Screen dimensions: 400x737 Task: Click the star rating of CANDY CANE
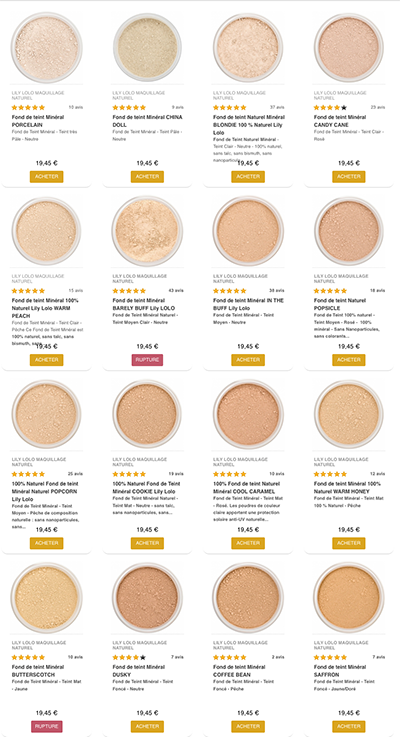(x=330, y=107)
